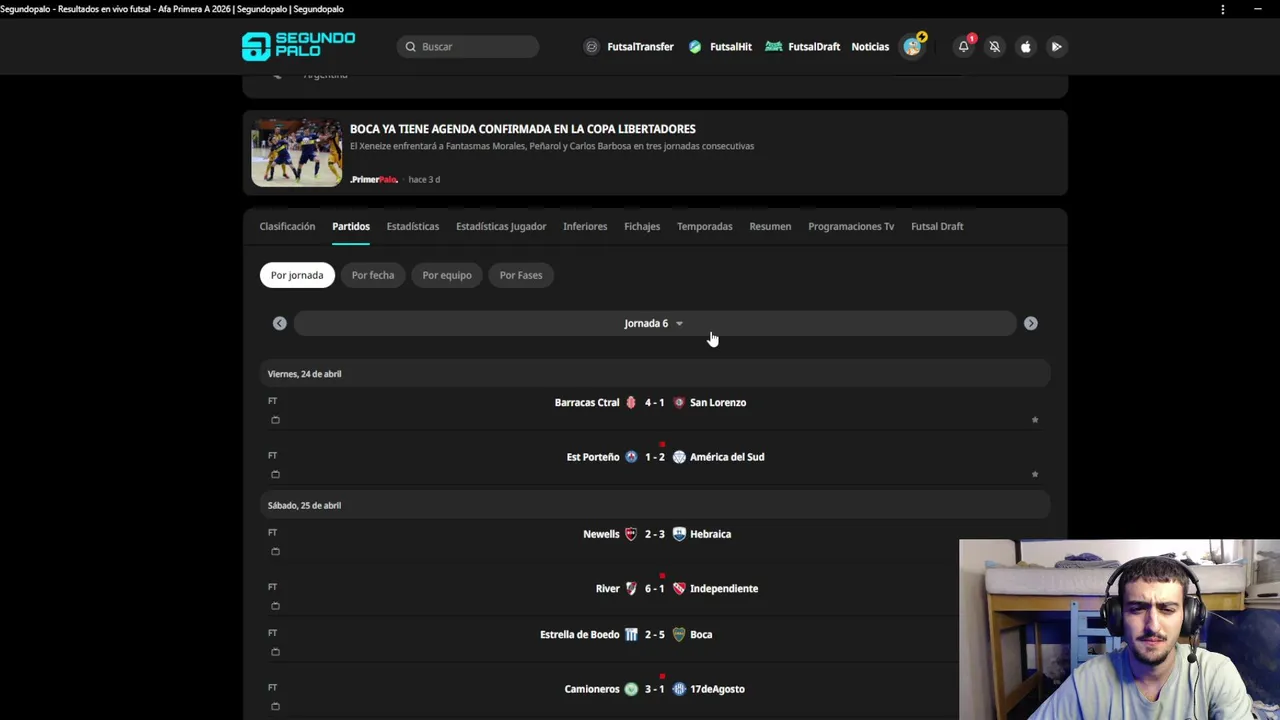The width and height of the screenshot is (1280, 720).
Task: Open the 4 - 1 Barracas score
Action: (x=655, y=403)
